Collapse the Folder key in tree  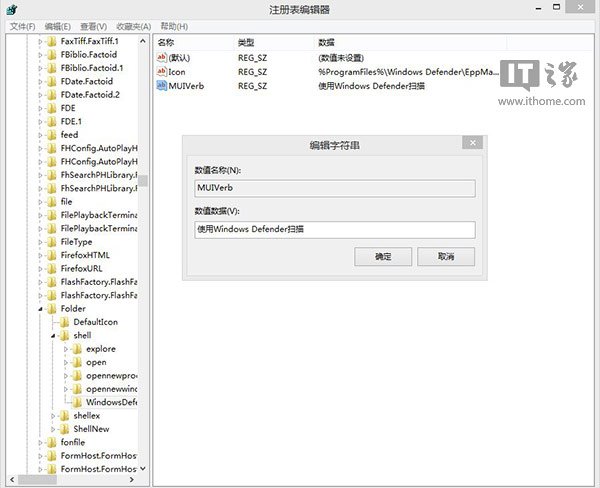(41, 309)
